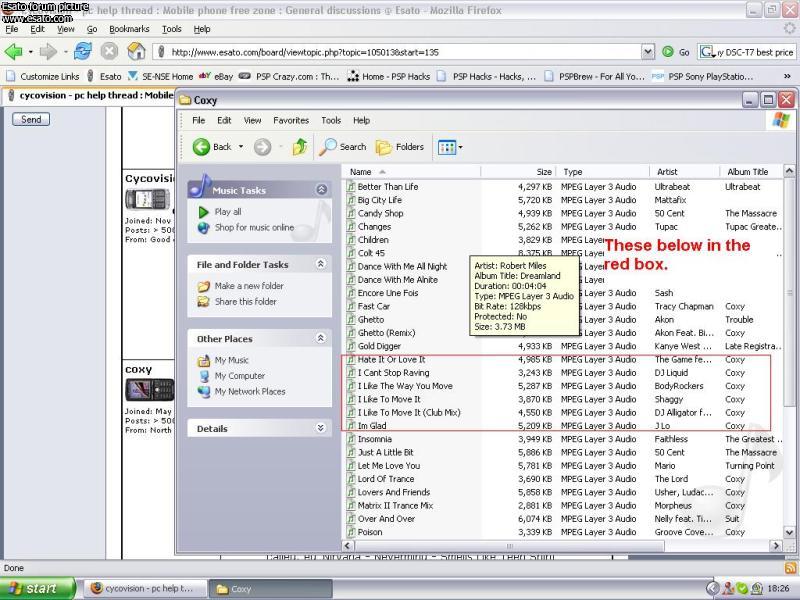The width and height of the screenshot is (800, 600).
Task: Click Send button on forum page
Action: pos(31,119)
